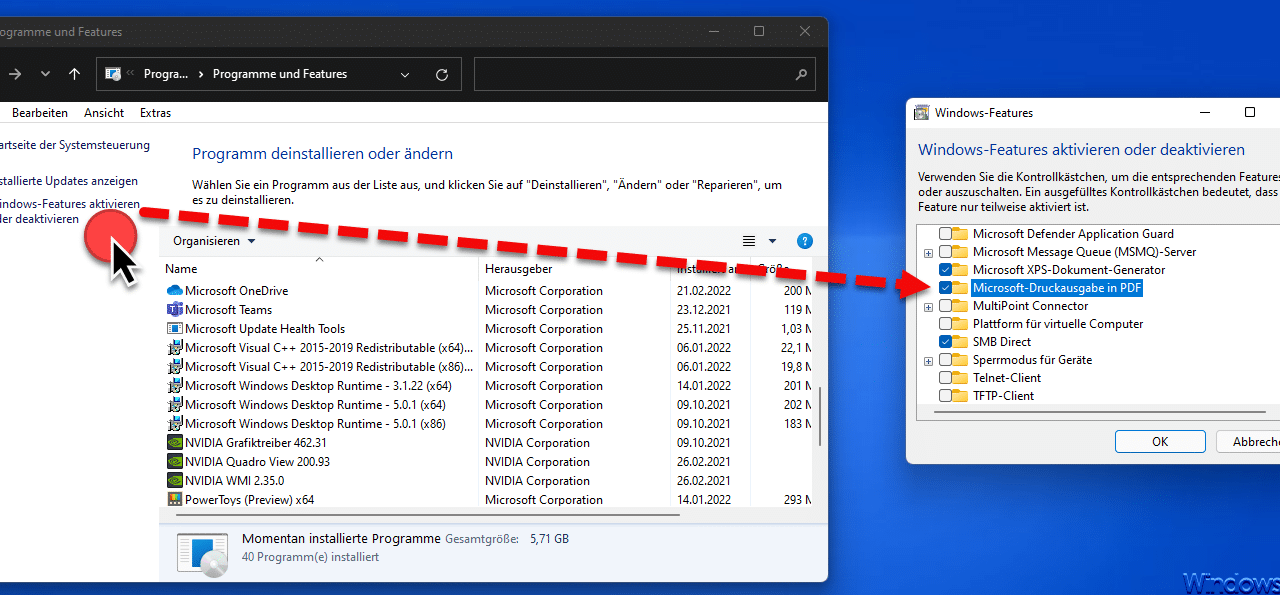Click the Microsoft Teams program icon
The image size is (1280, 595).
coord(175,310)
